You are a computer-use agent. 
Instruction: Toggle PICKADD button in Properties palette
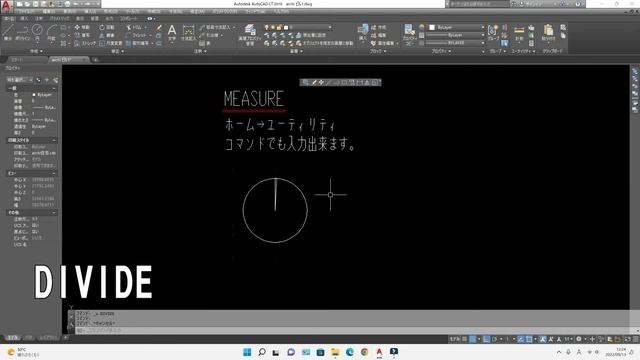coord(39,80)
